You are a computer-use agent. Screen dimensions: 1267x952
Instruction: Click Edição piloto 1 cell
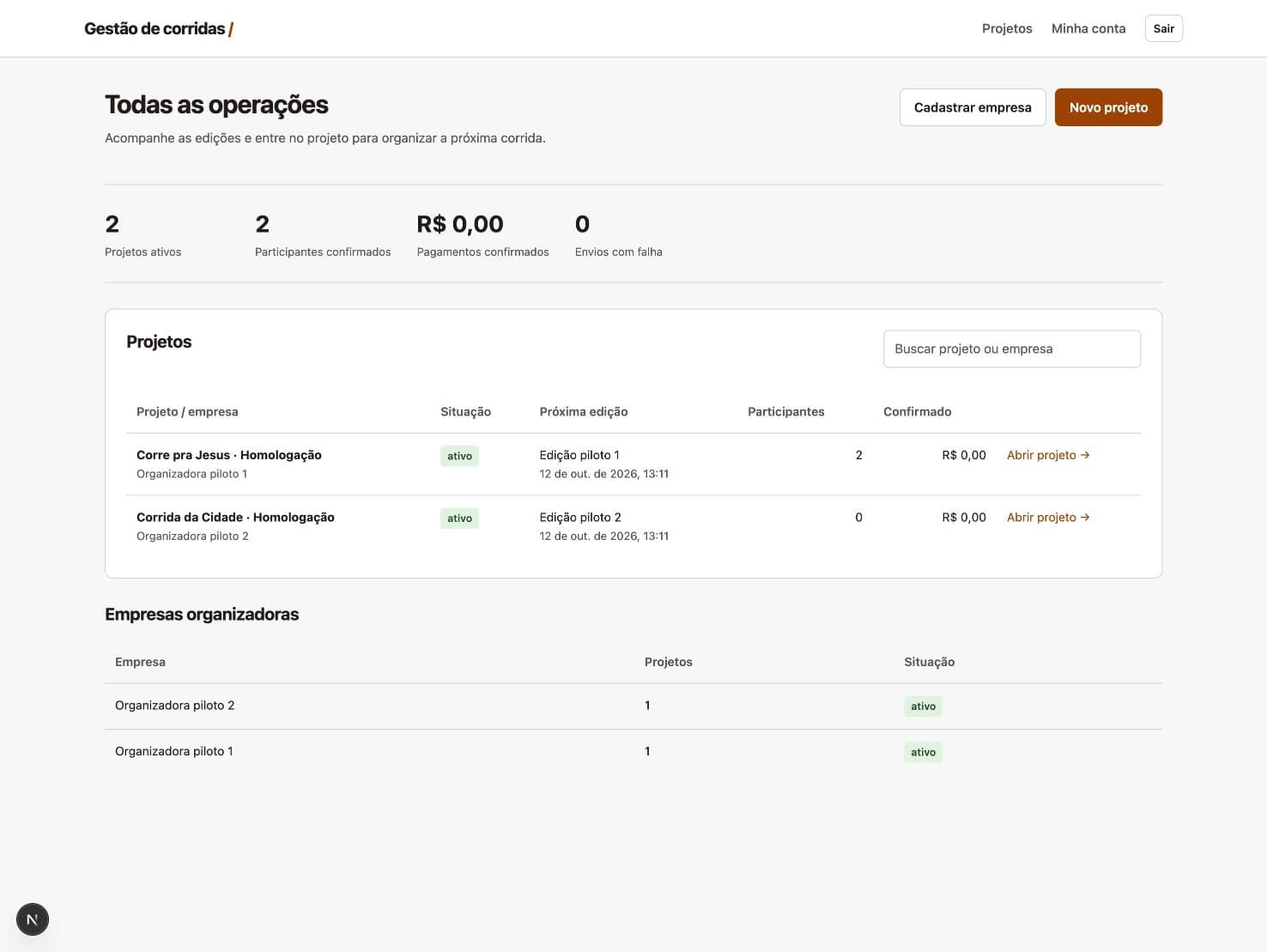pos(579,455)
